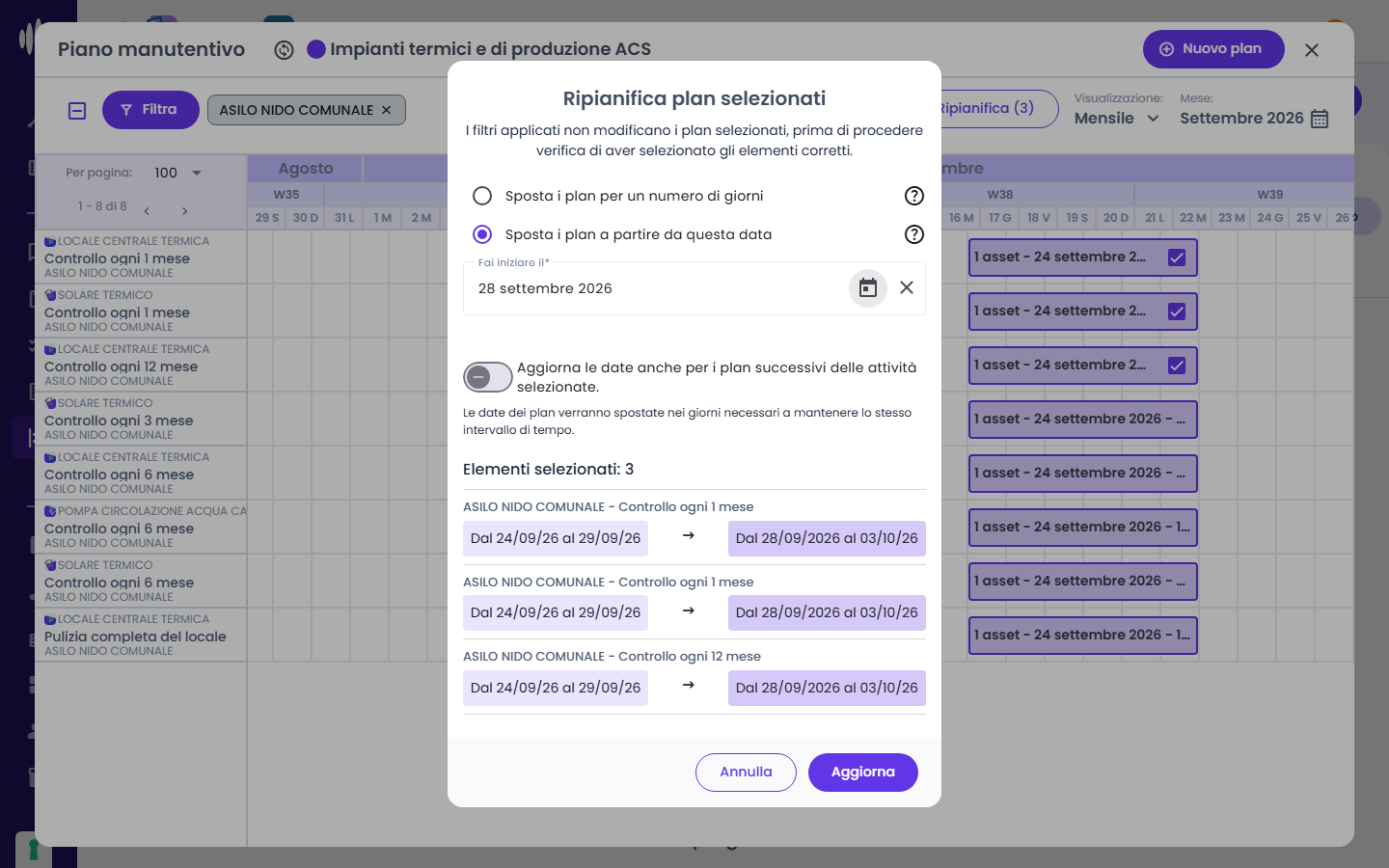Select 'Sposta i plan per un numero di giorni'
Screen dimensions: 1389x868
[482, 196]
